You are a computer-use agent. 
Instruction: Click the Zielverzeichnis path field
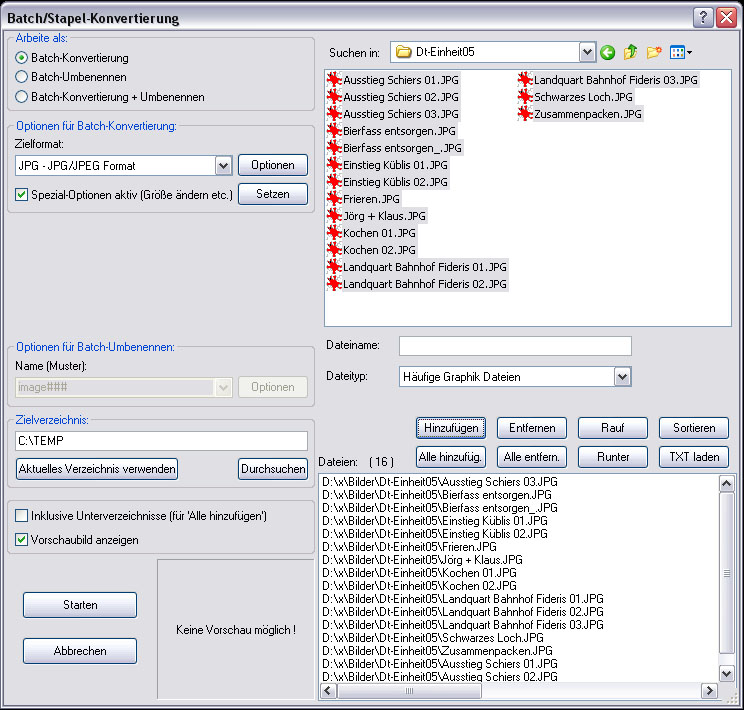(x=161, y=441)
